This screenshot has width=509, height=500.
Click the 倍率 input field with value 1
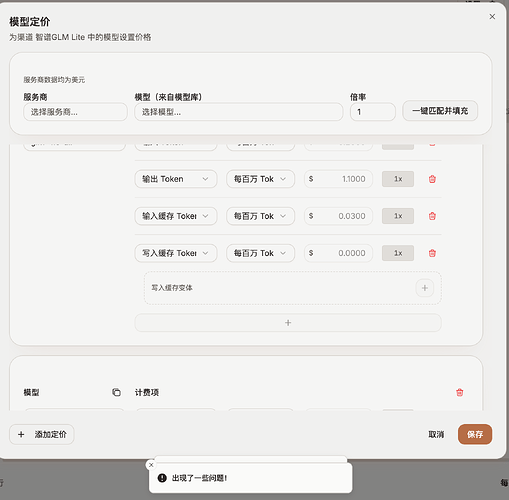tap(373, 112)
